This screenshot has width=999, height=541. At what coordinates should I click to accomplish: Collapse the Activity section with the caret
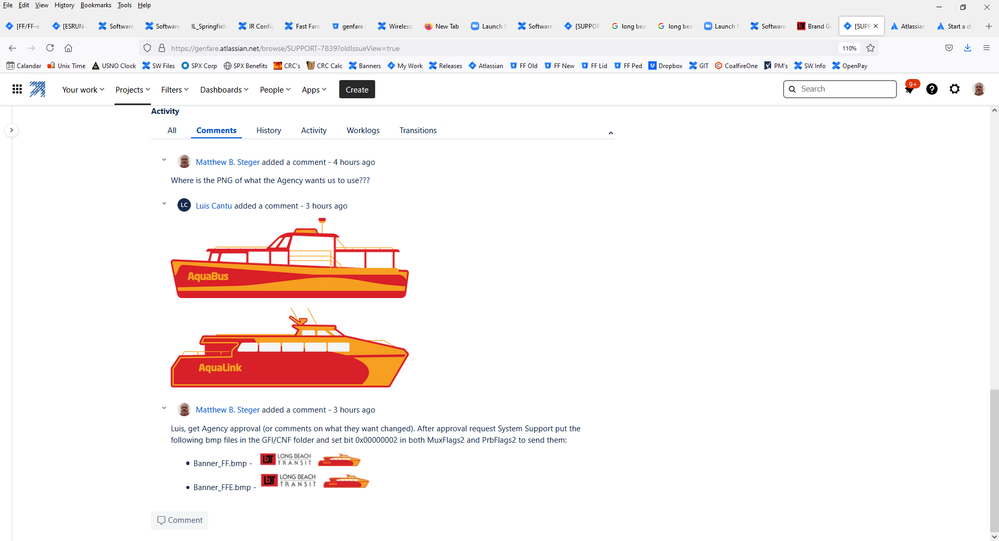tap(610, 133)
